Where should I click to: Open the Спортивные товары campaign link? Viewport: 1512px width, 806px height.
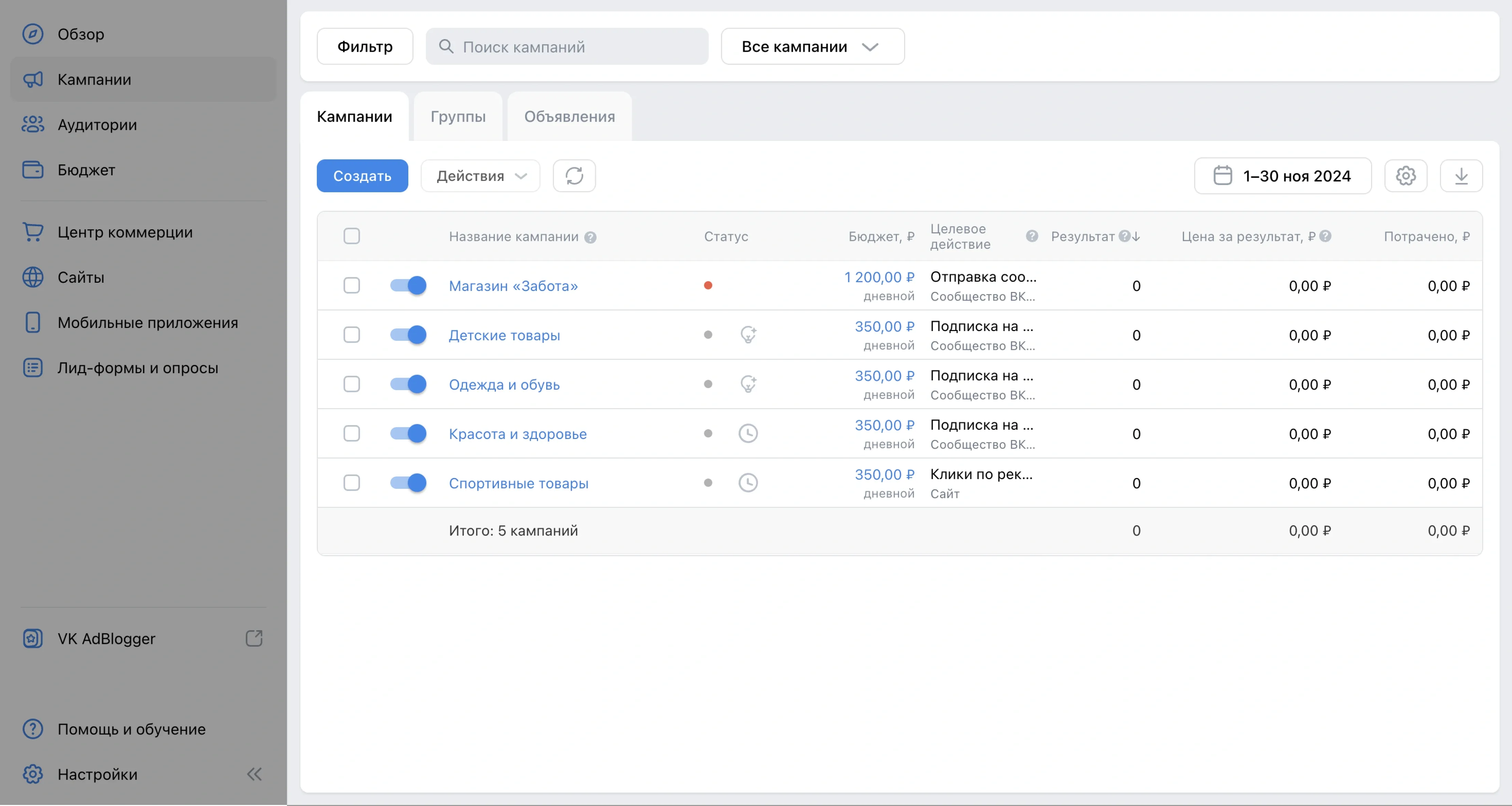coord(518,483)
